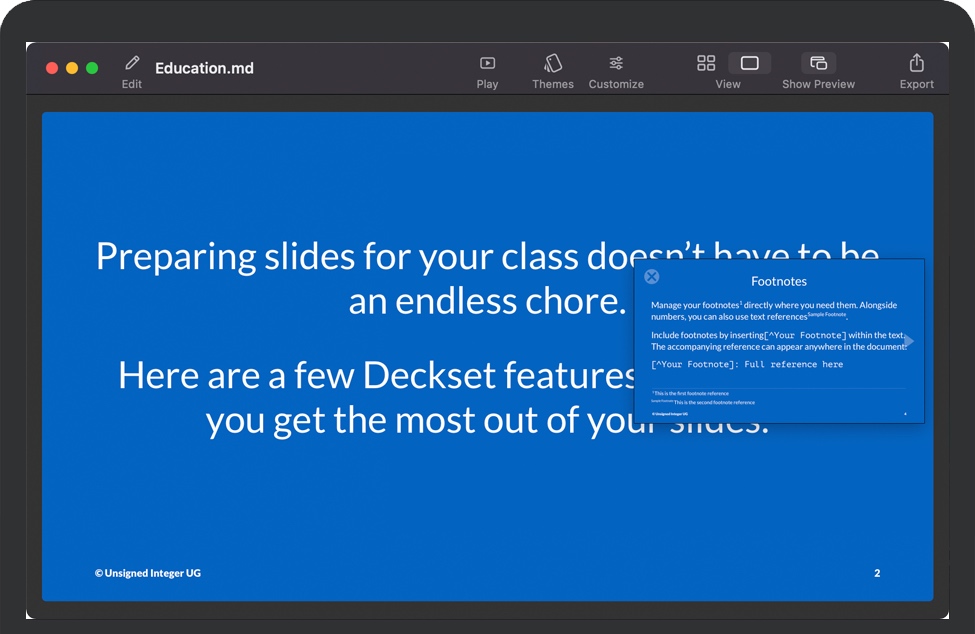975x634 pixels.
Task: Click the green full-screen window button
Action: 92,68
